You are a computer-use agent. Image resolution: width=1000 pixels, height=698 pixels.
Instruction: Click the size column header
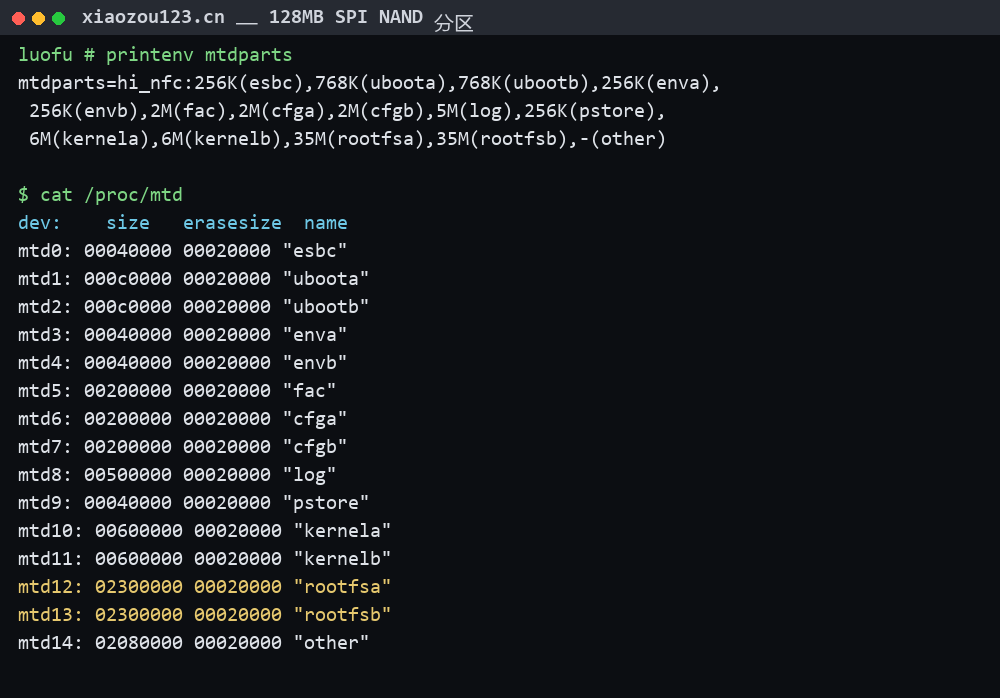[128, 223]
